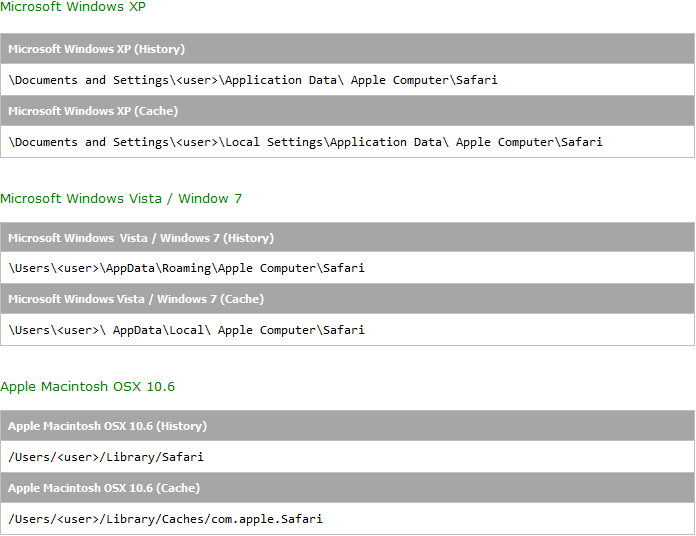The image size is (696, 536).
Task: Click the XP cache path containing 'Local Settings'
Action: click(x=305, y=142)
